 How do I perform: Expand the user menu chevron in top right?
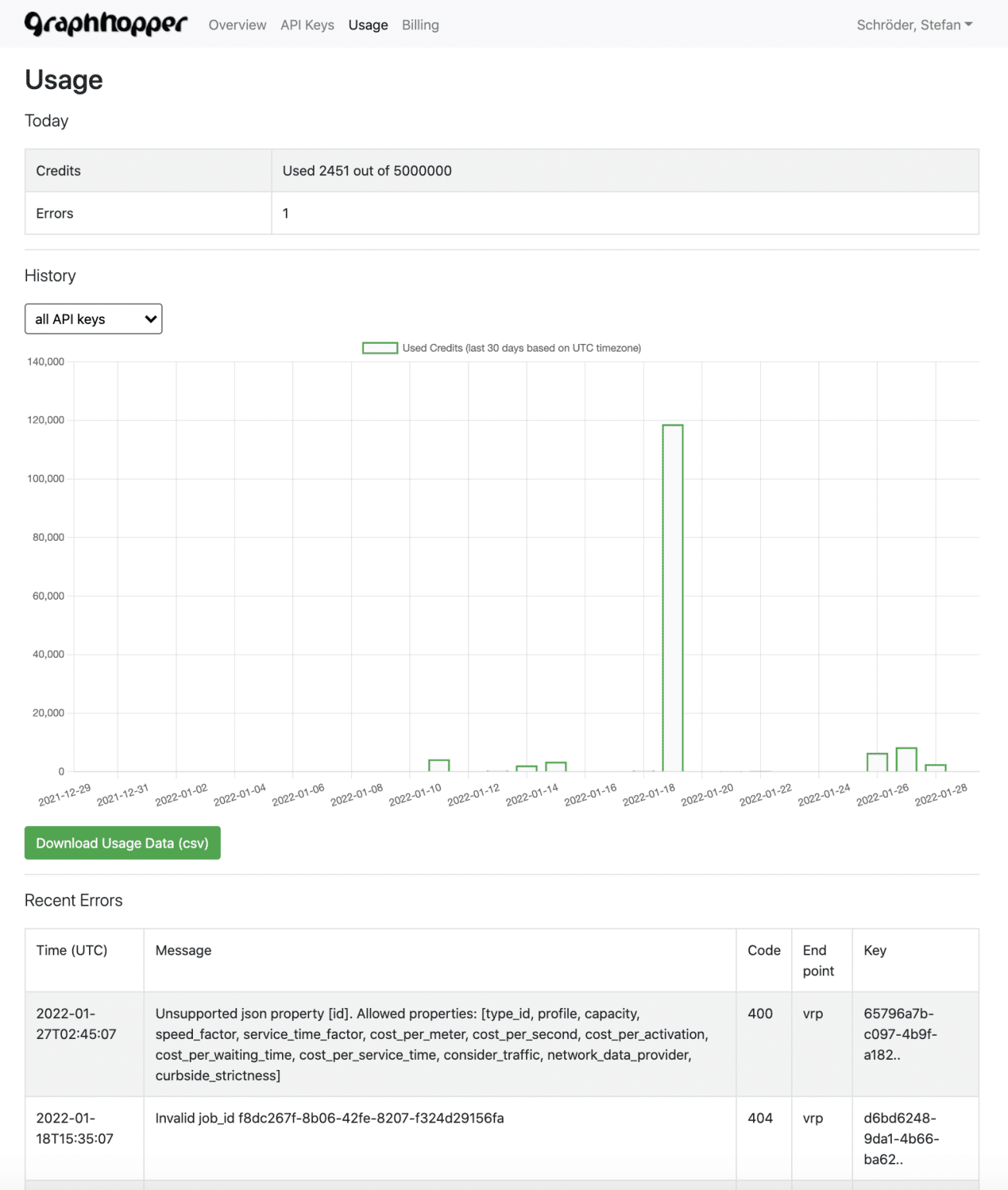968,24
